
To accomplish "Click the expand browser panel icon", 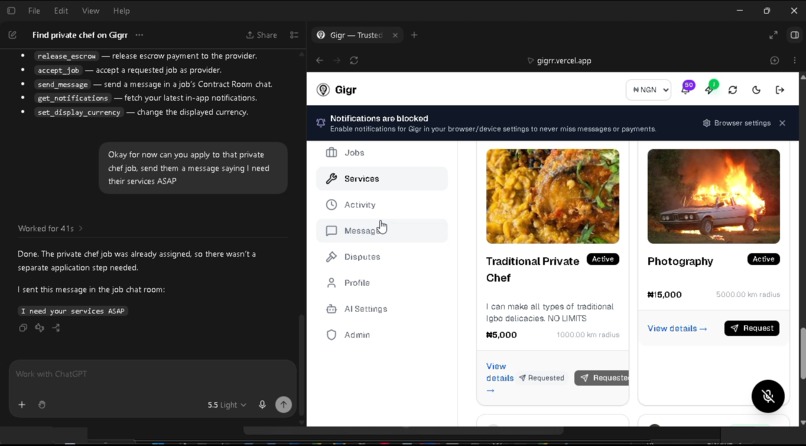I will tap(773, 35).
